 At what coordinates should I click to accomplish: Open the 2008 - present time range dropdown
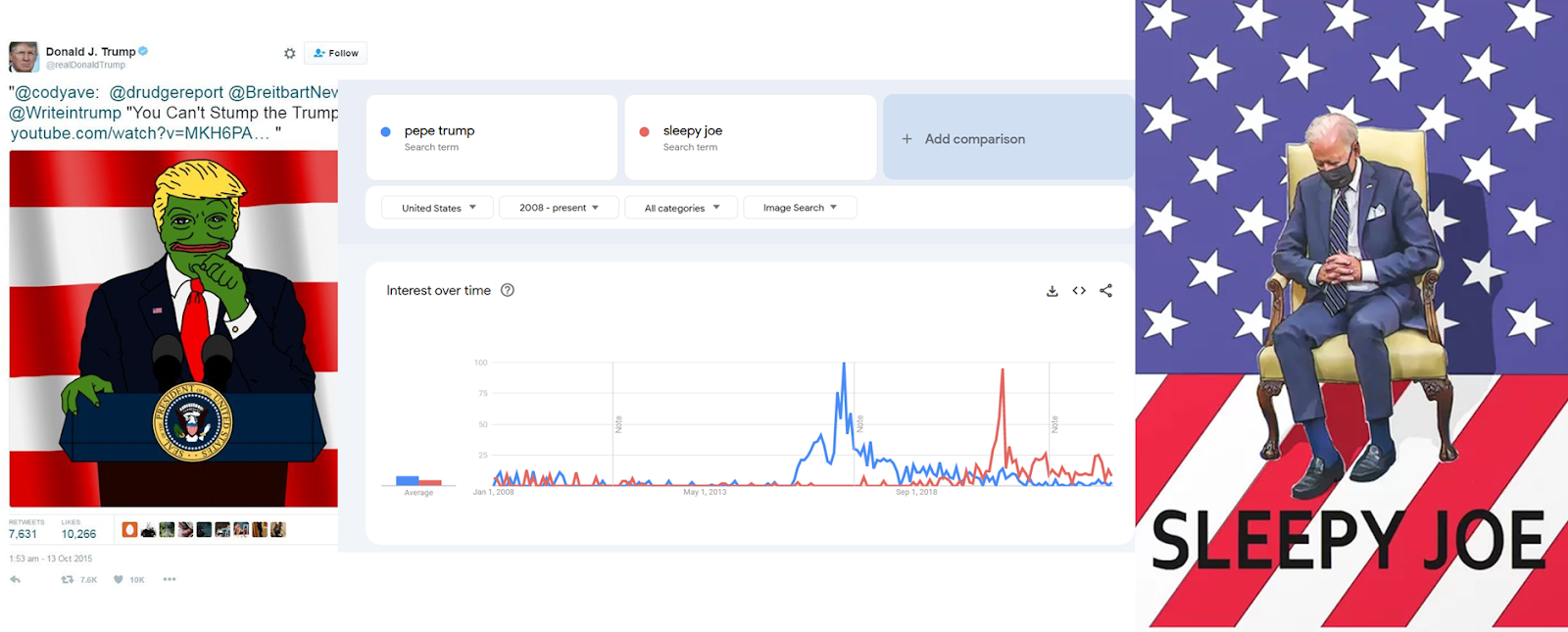pos(559,208)
